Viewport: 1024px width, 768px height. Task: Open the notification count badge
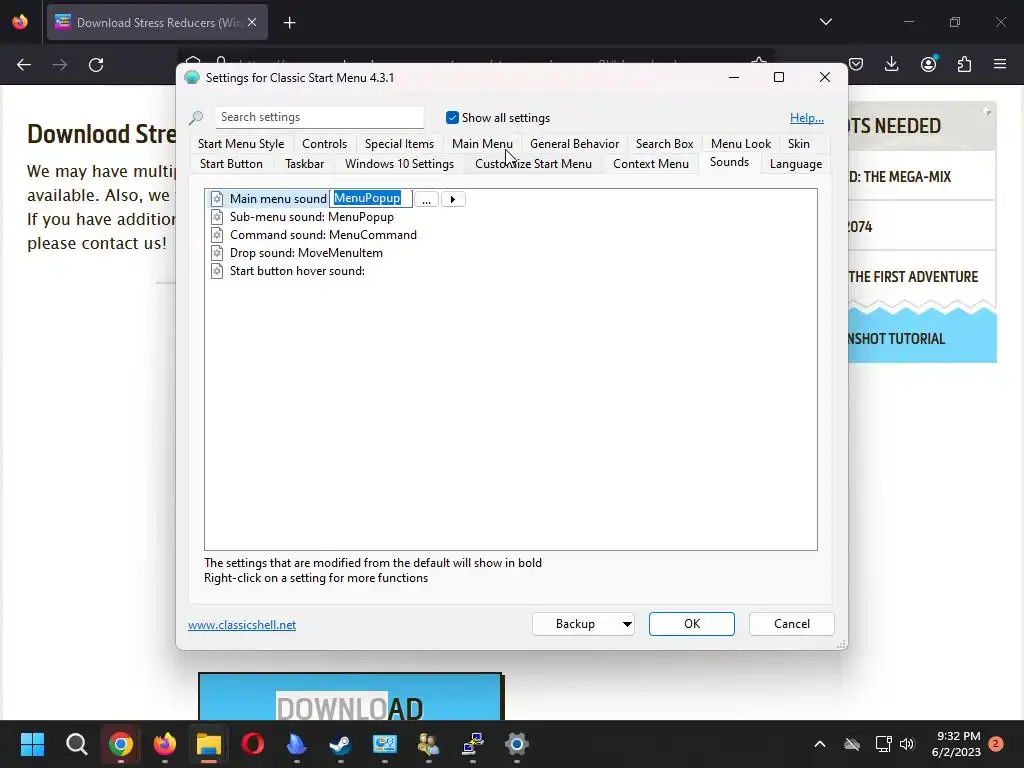click(996, 744)
